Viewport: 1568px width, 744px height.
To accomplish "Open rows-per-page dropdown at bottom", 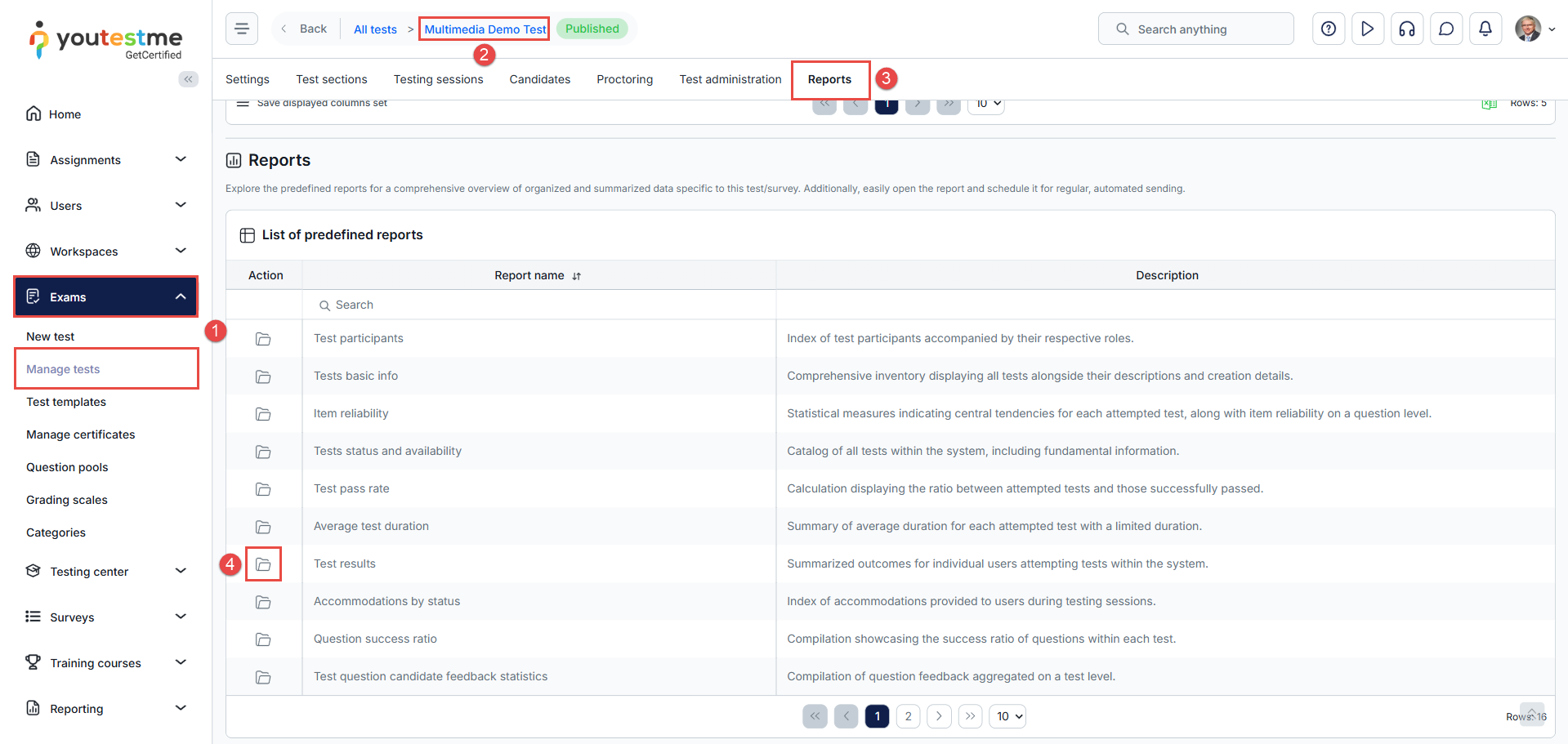I will tap(1007, 716).
